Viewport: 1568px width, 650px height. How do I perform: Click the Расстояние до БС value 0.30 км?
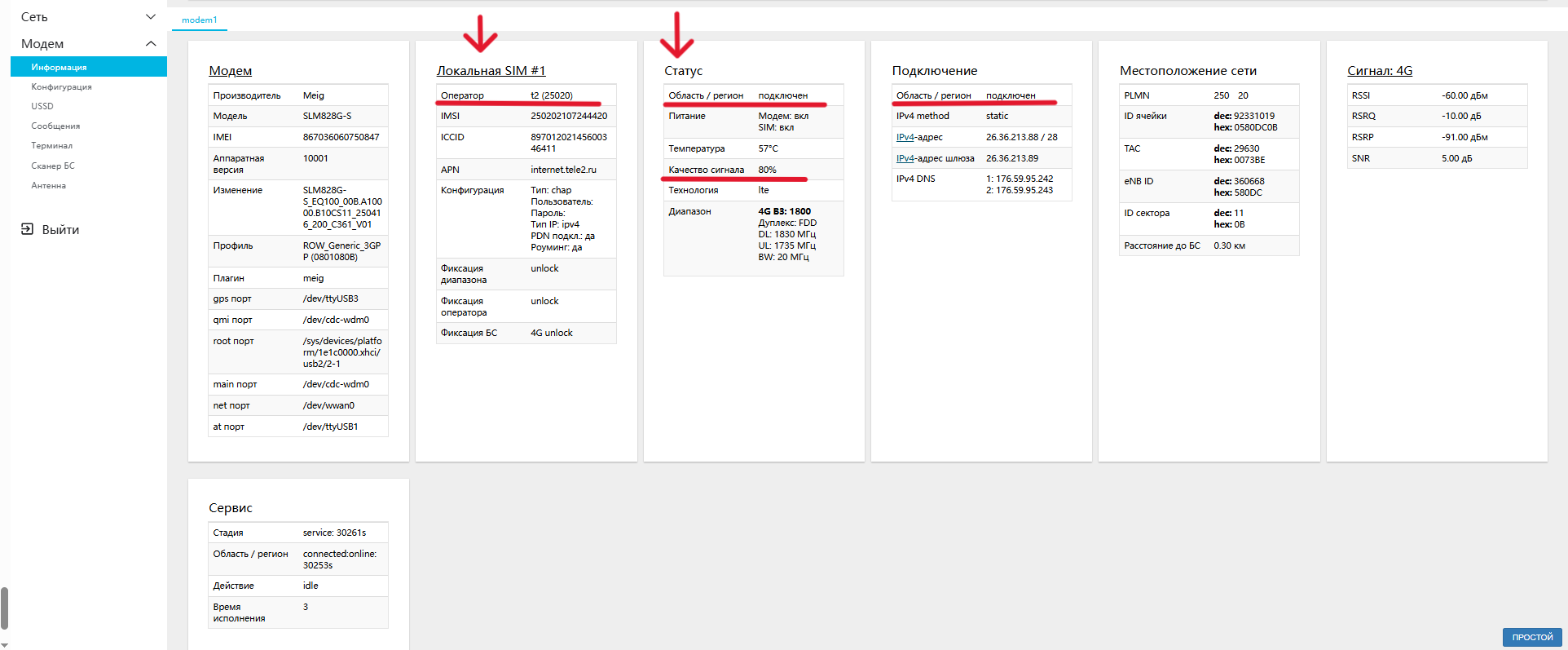1229,245
